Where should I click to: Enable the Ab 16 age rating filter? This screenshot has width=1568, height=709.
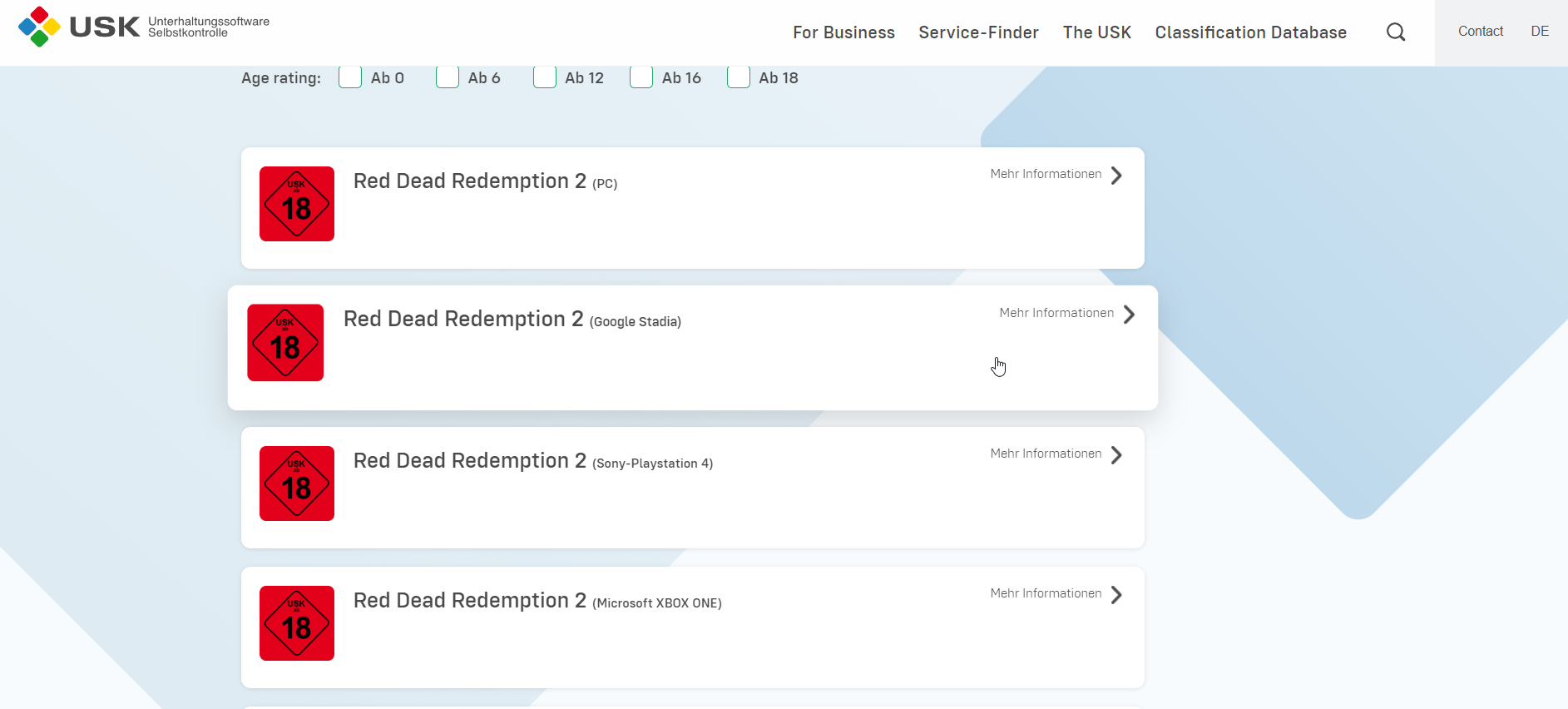tap(641, 77)
